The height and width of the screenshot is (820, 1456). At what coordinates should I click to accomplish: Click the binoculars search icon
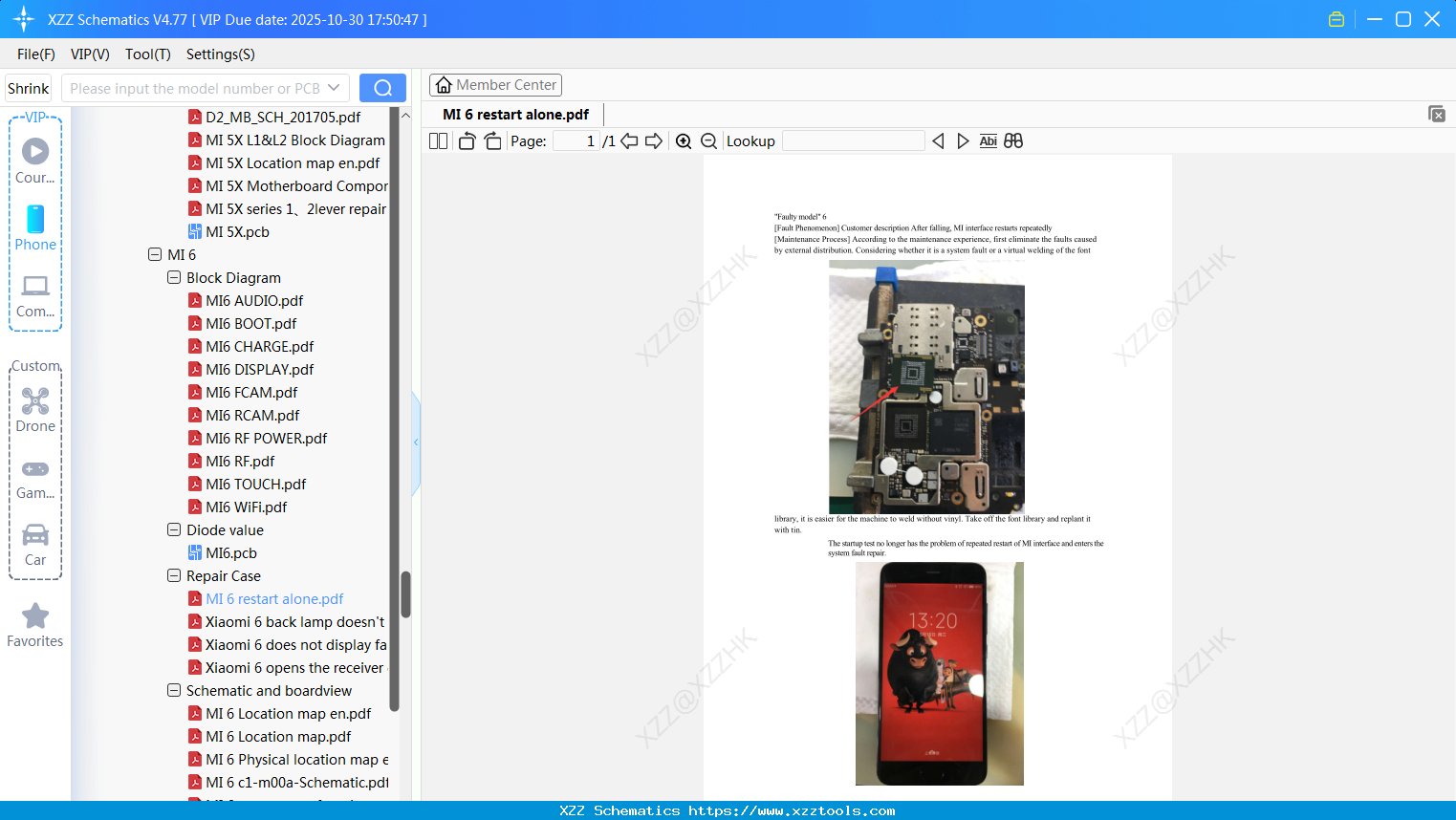[1013, 141]
